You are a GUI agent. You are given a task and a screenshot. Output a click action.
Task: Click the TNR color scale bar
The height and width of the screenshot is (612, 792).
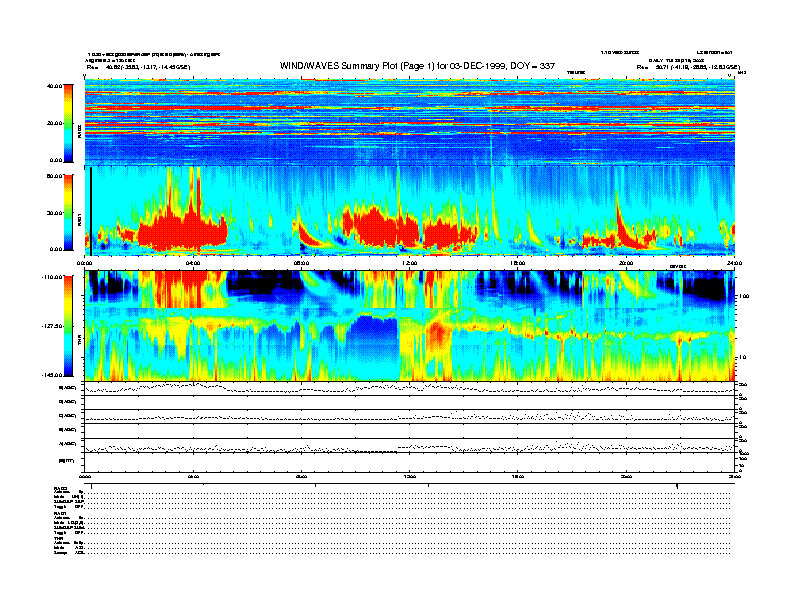pos(68,326)
